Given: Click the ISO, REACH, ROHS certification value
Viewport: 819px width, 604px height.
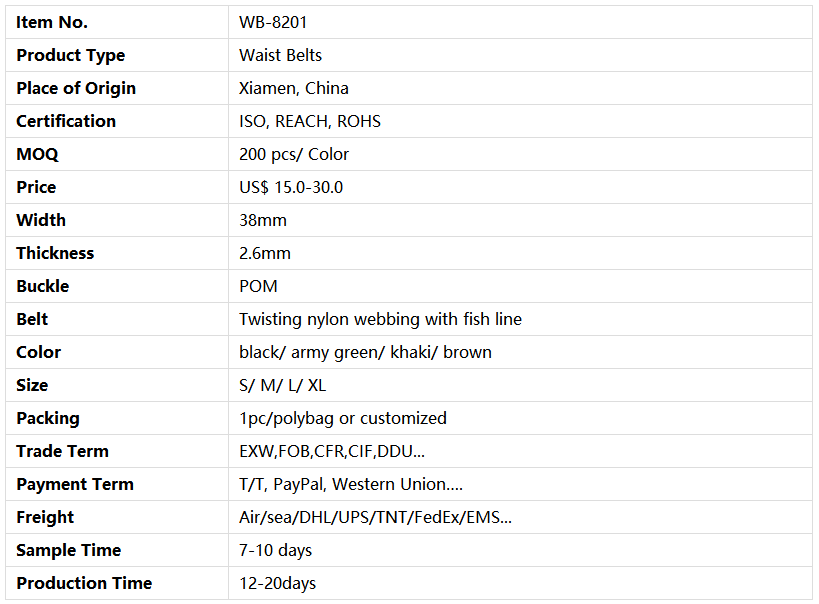Looking at the screenshot, I should click(310, 121).
